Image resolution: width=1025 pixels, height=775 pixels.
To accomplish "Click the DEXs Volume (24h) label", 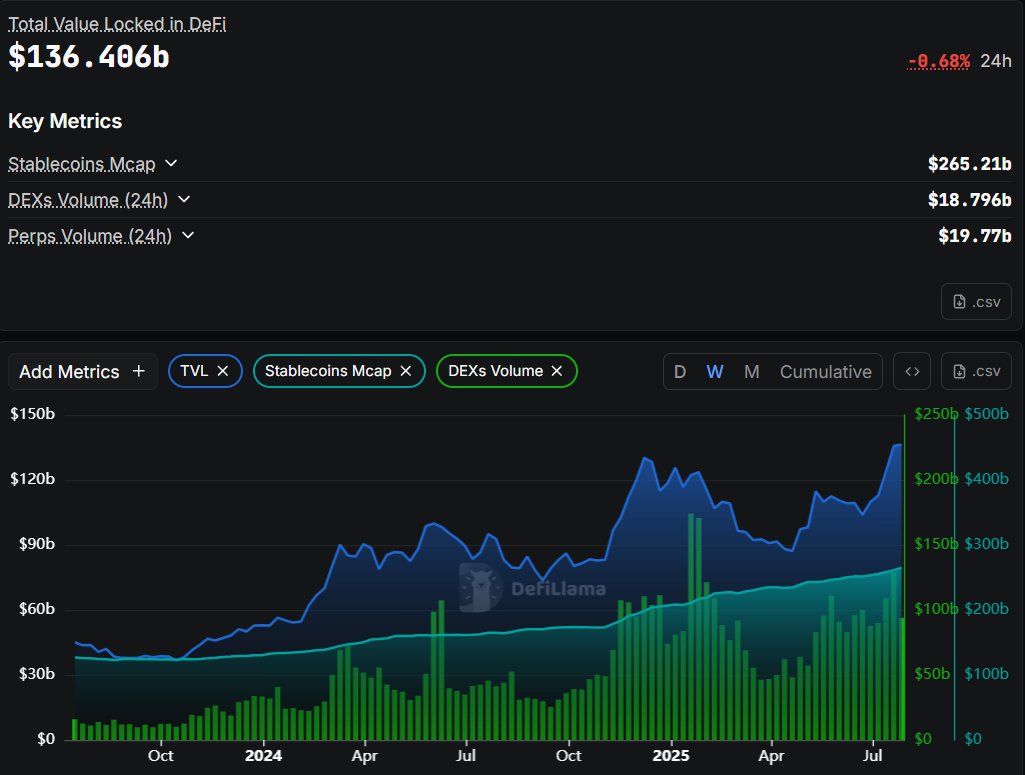I will click(x=88, y=200).
